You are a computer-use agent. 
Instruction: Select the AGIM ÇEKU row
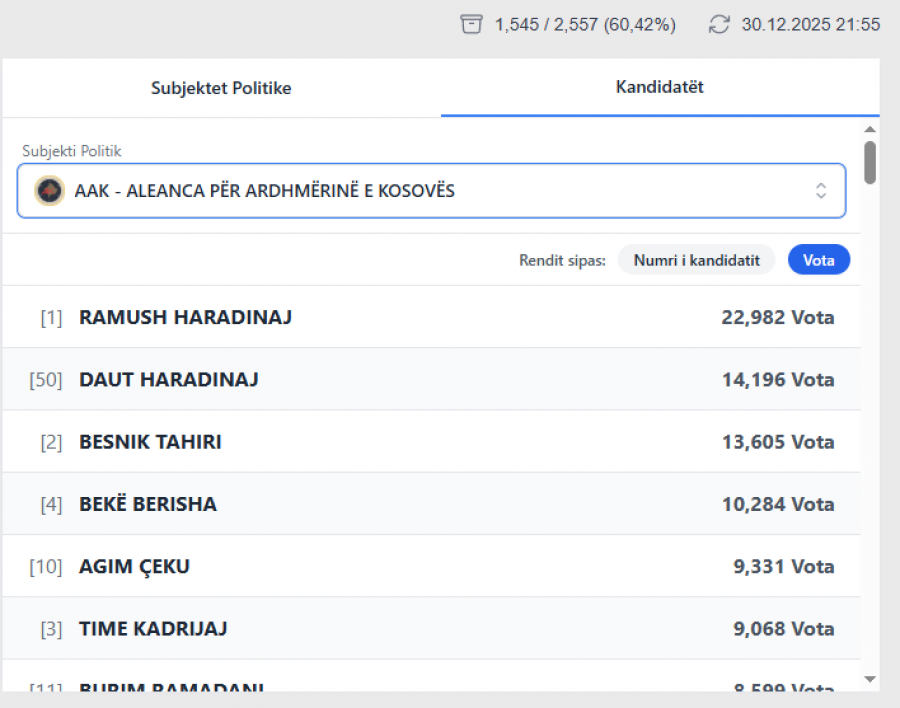[432, 566]
